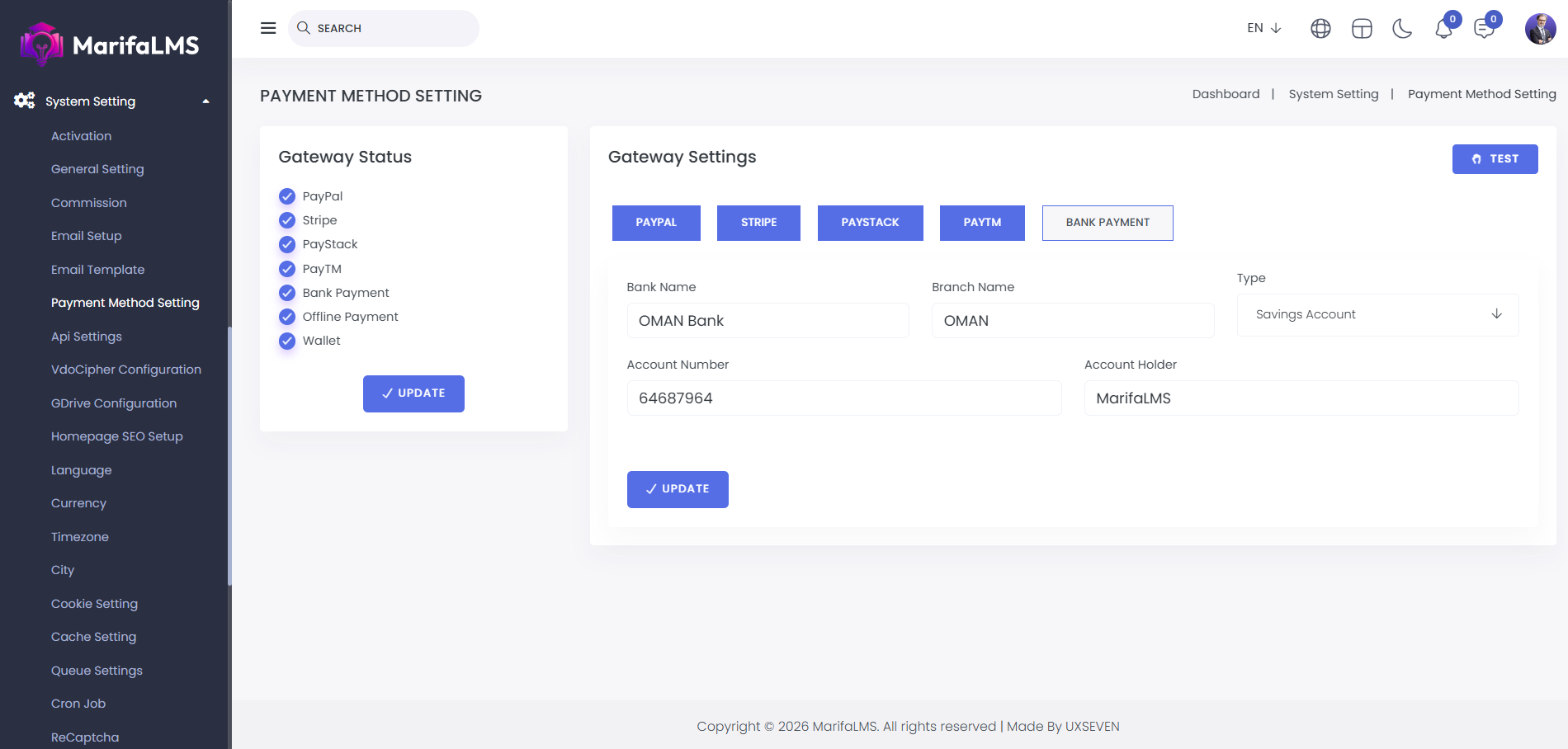
Task: Disable the Wallet gateway checkbox
Action: pos(287,341)
